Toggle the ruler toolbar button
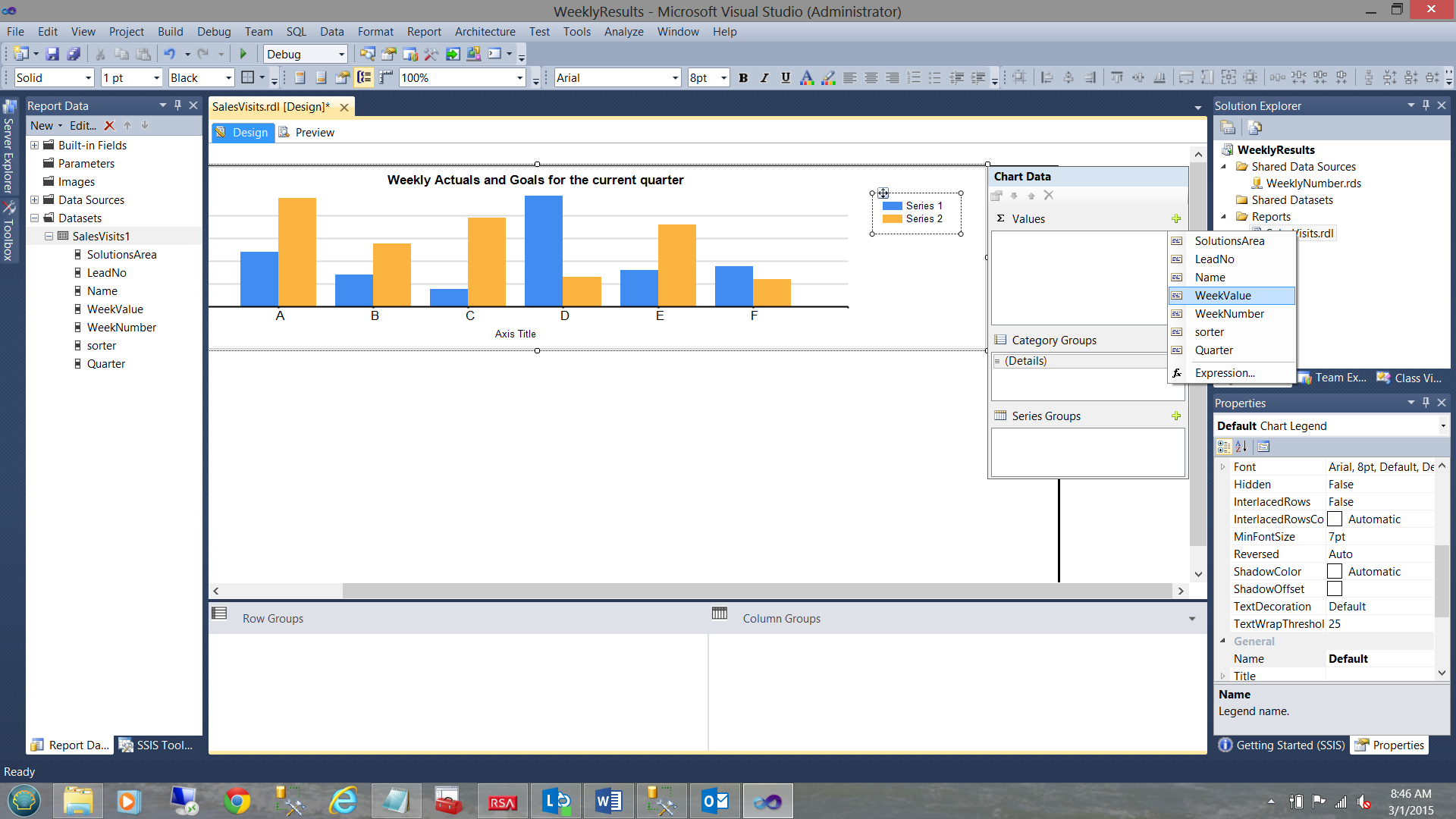The height and width of the screenshot is (819, 1456). click(x=387, y=77)
